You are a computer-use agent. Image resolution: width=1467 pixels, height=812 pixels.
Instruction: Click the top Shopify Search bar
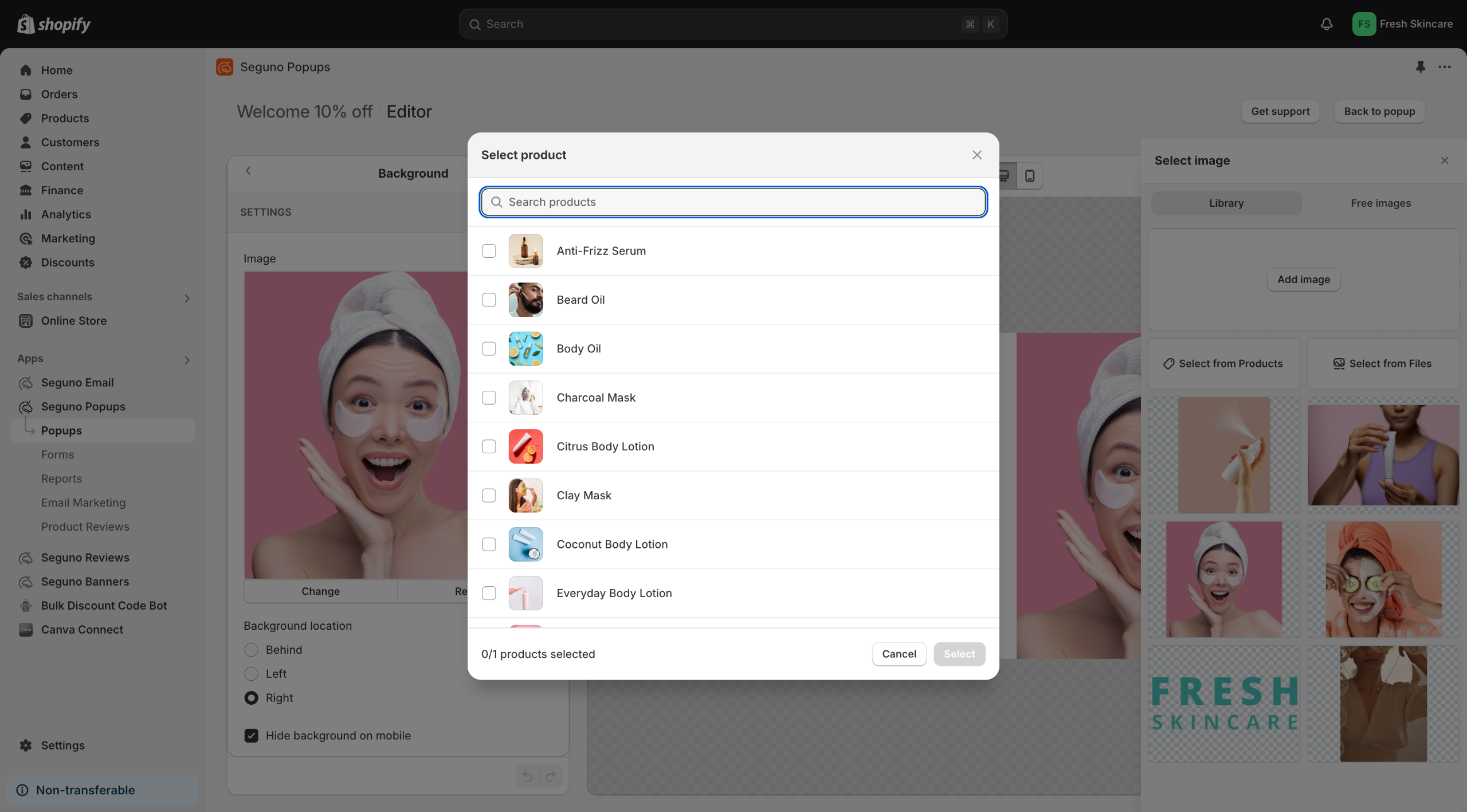click(733, 24)
